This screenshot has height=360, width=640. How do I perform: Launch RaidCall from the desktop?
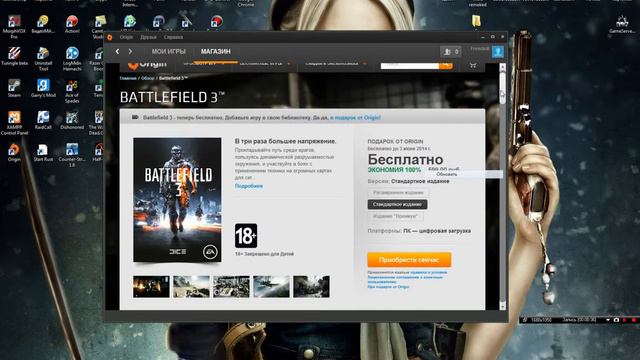pyautogui.click(x=43, y=120)
